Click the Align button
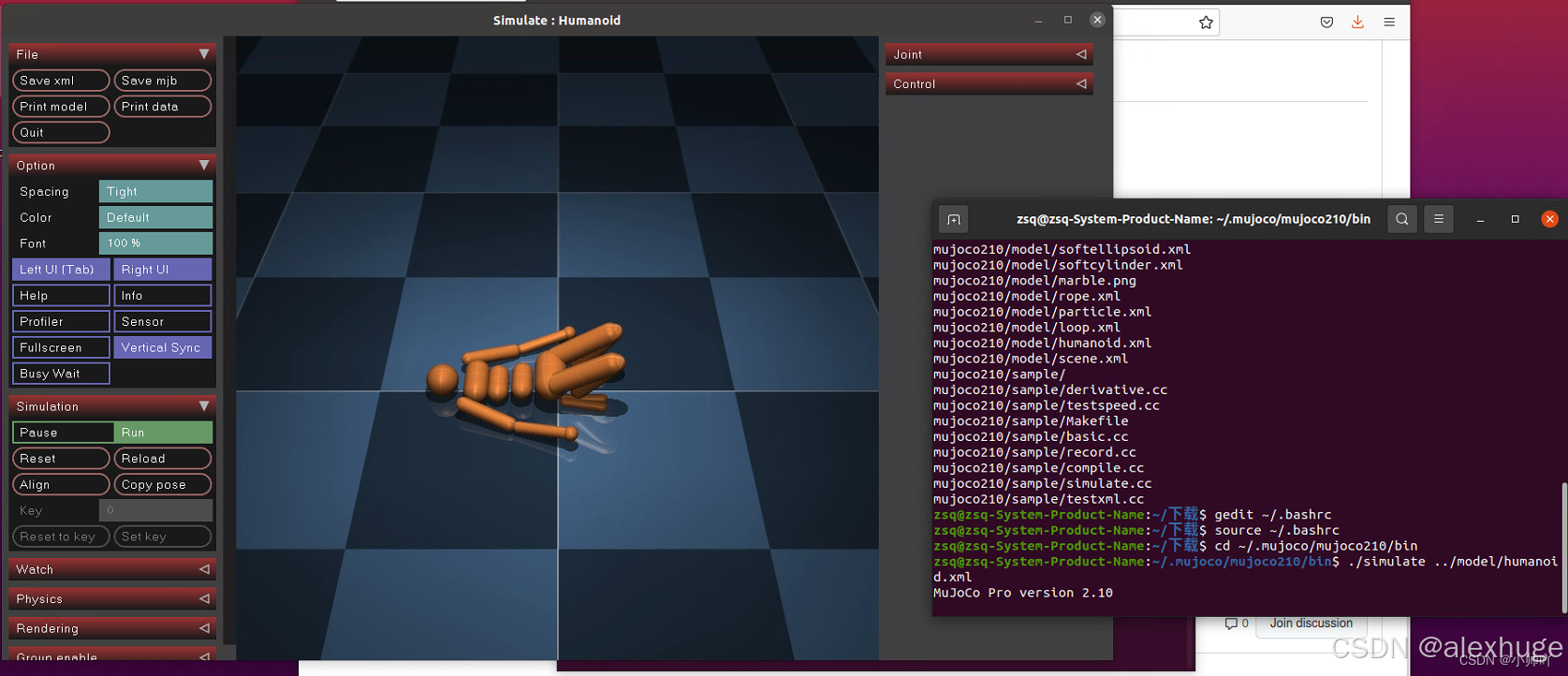1568x676 pixels. point(61,485)
